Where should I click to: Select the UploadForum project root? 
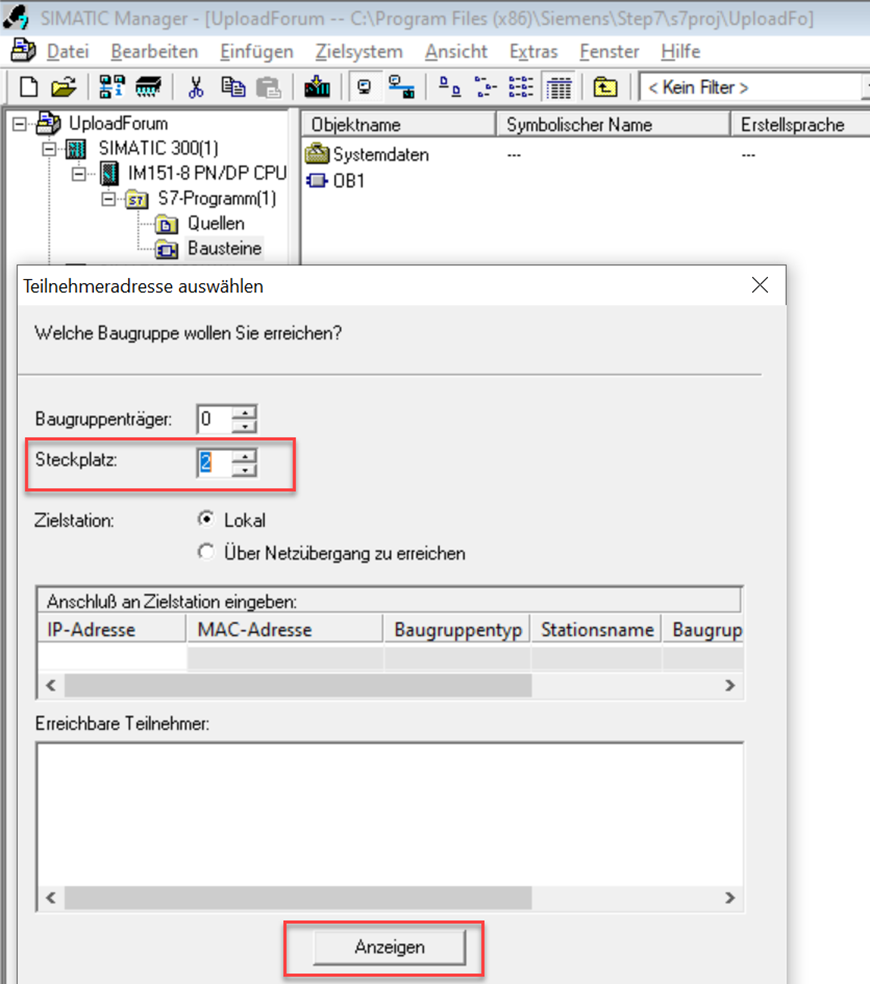[x=118, y=124]
